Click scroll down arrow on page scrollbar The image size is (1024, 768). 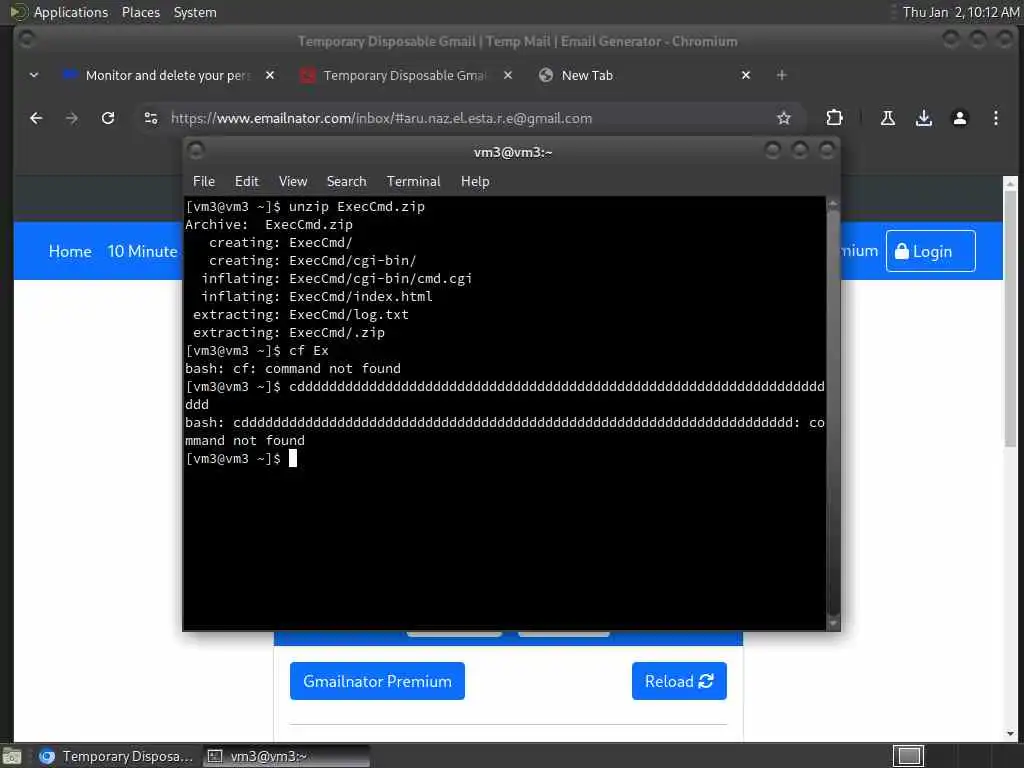(x=1010, y=733)
